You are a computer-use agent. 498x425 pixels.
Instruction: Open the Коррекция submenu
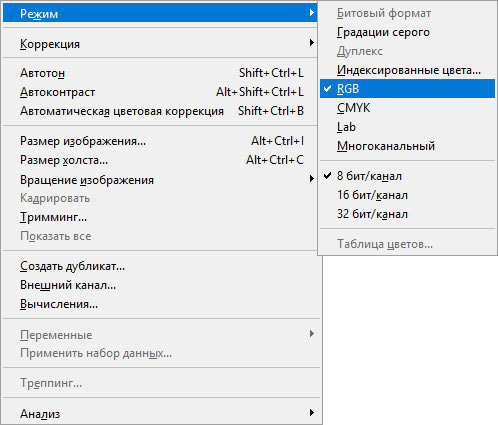[x=160, y=43]
